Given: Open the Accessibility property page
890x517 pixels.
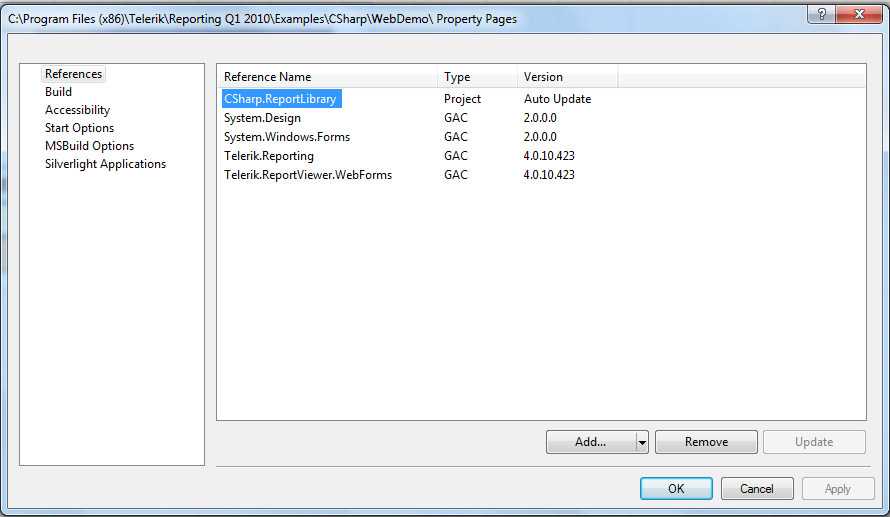Looking at the screenshot, I should pos(77,110).
